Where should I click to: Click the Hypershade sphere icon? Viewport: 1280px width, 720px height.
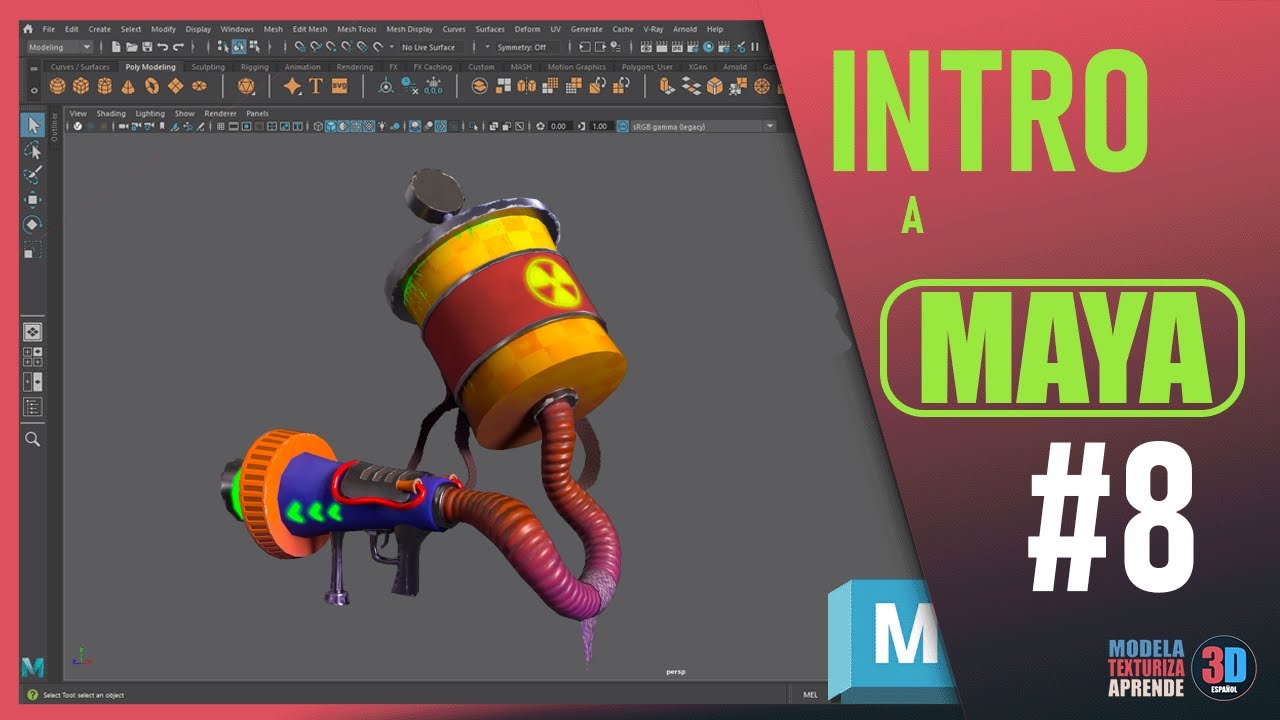709,46
